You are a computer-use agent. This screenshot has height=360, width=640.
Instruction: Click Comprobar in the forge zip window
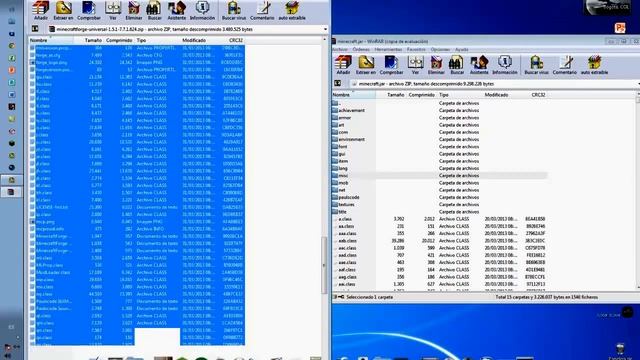click(x=89, y=10)
